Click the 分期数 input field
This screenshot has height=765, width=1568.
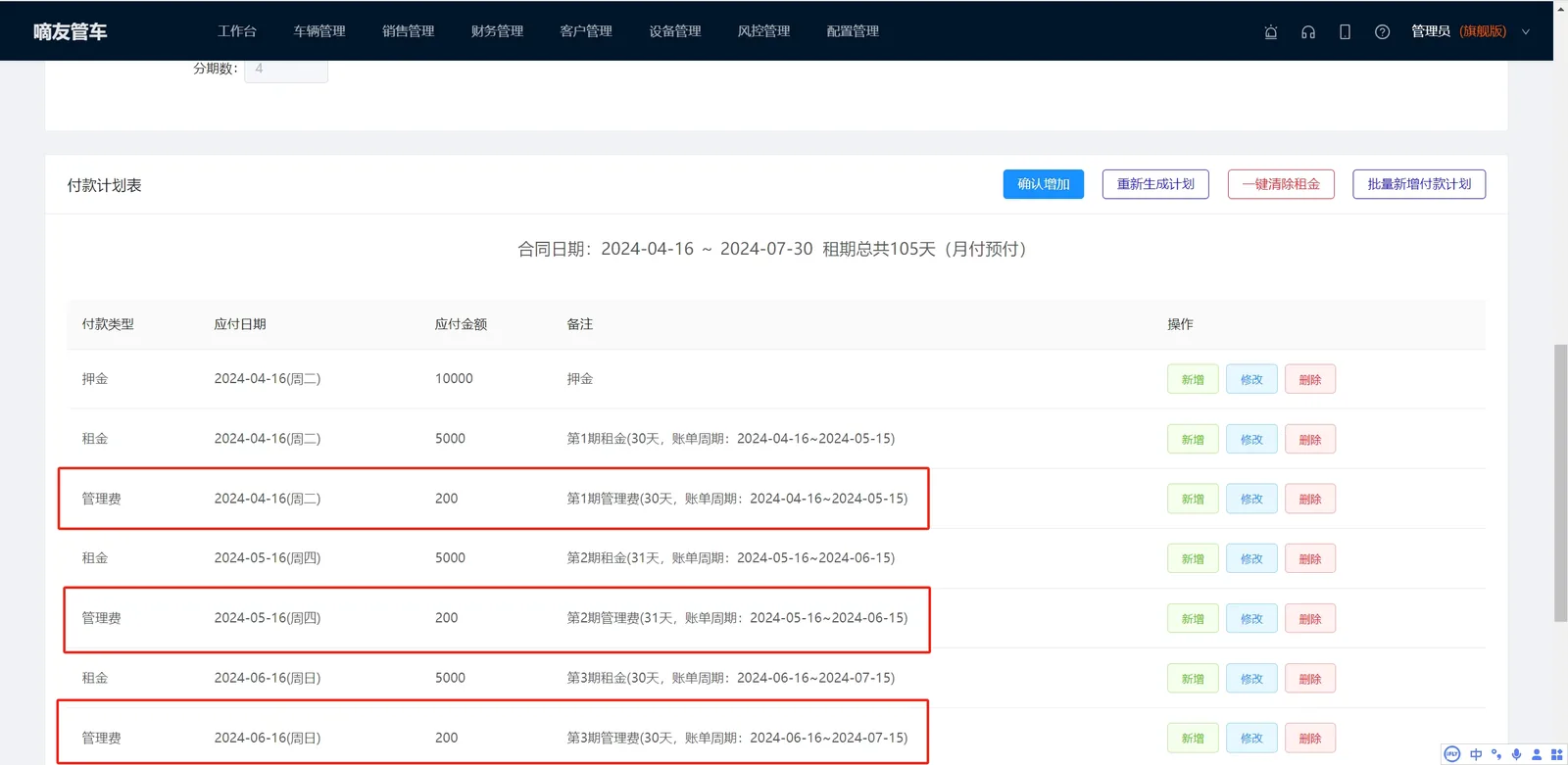286,71
